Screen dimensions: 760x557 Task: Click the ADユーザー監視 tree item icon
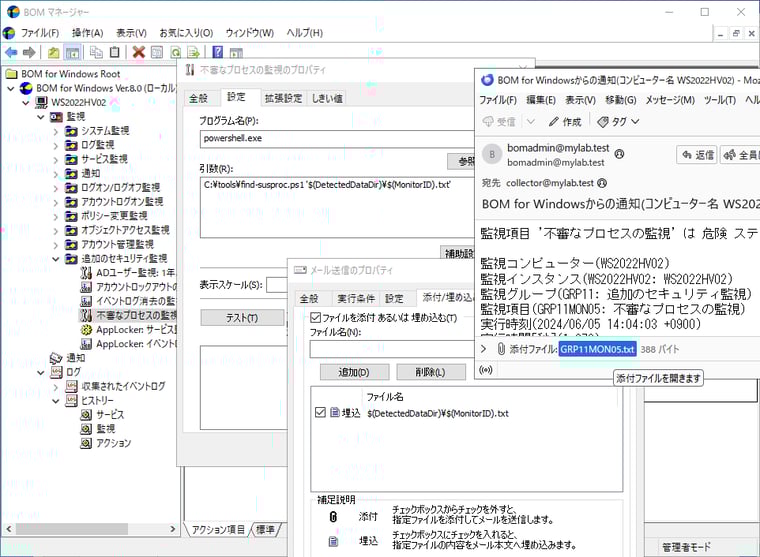point(86,272)
